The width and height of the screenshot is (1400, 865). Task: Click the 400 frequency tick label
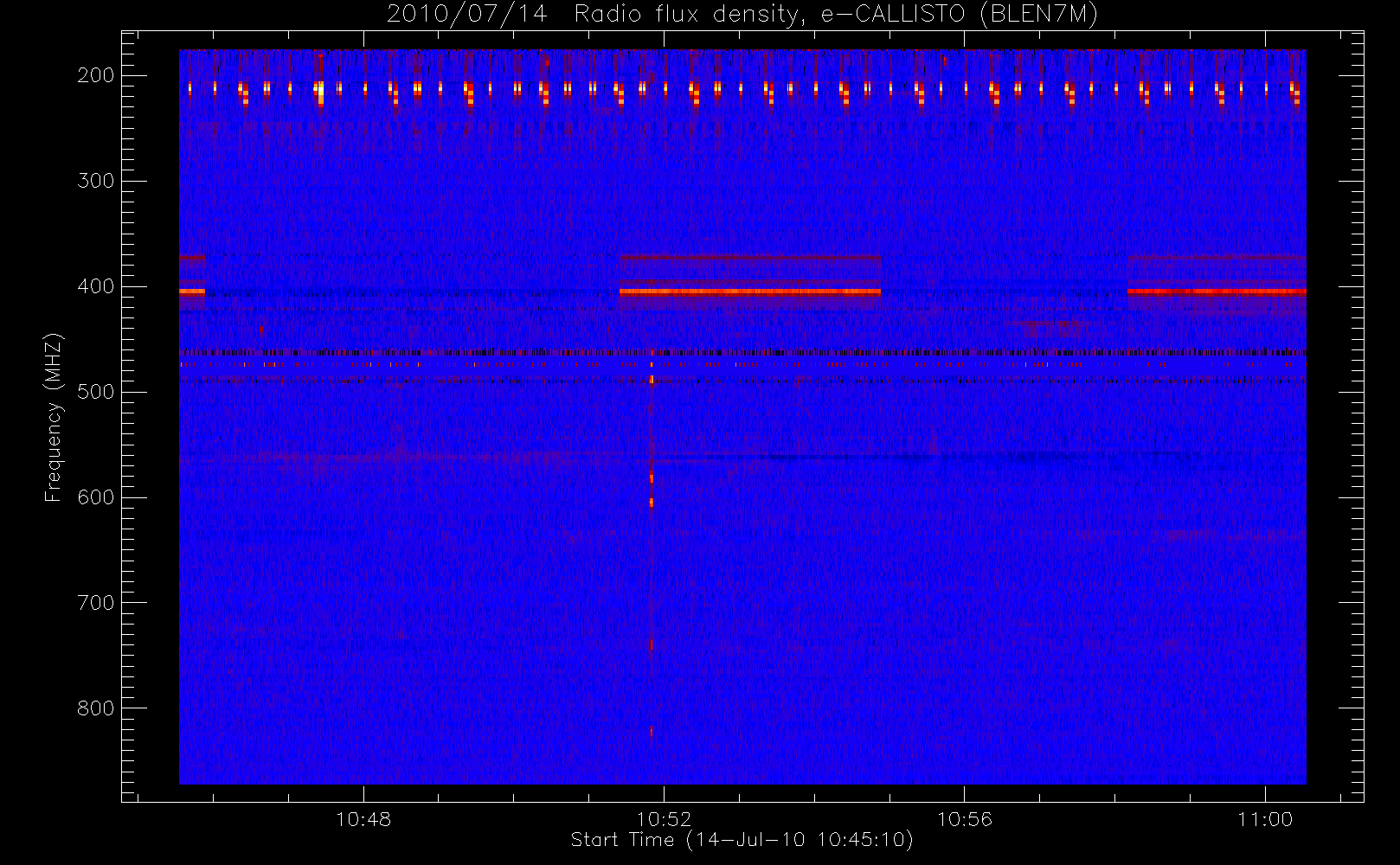[x=95, y=286]
